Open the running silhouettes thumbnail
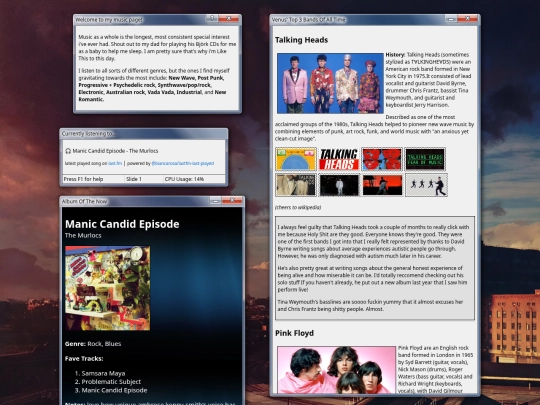The height and width of the screenshot is (405, 540). point(426,185)
